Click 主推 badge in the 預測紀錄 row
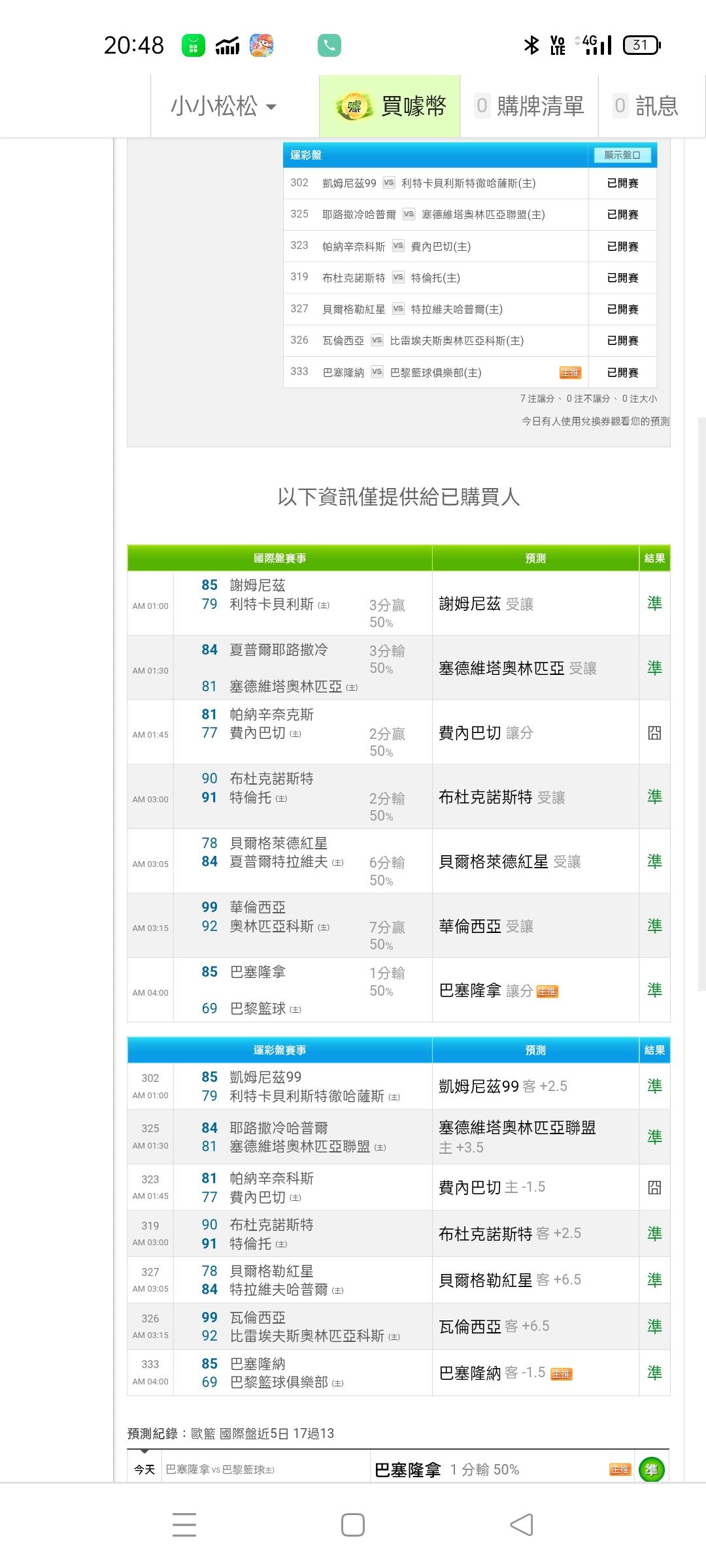Screen dimensions: 706x1568 620,1469
